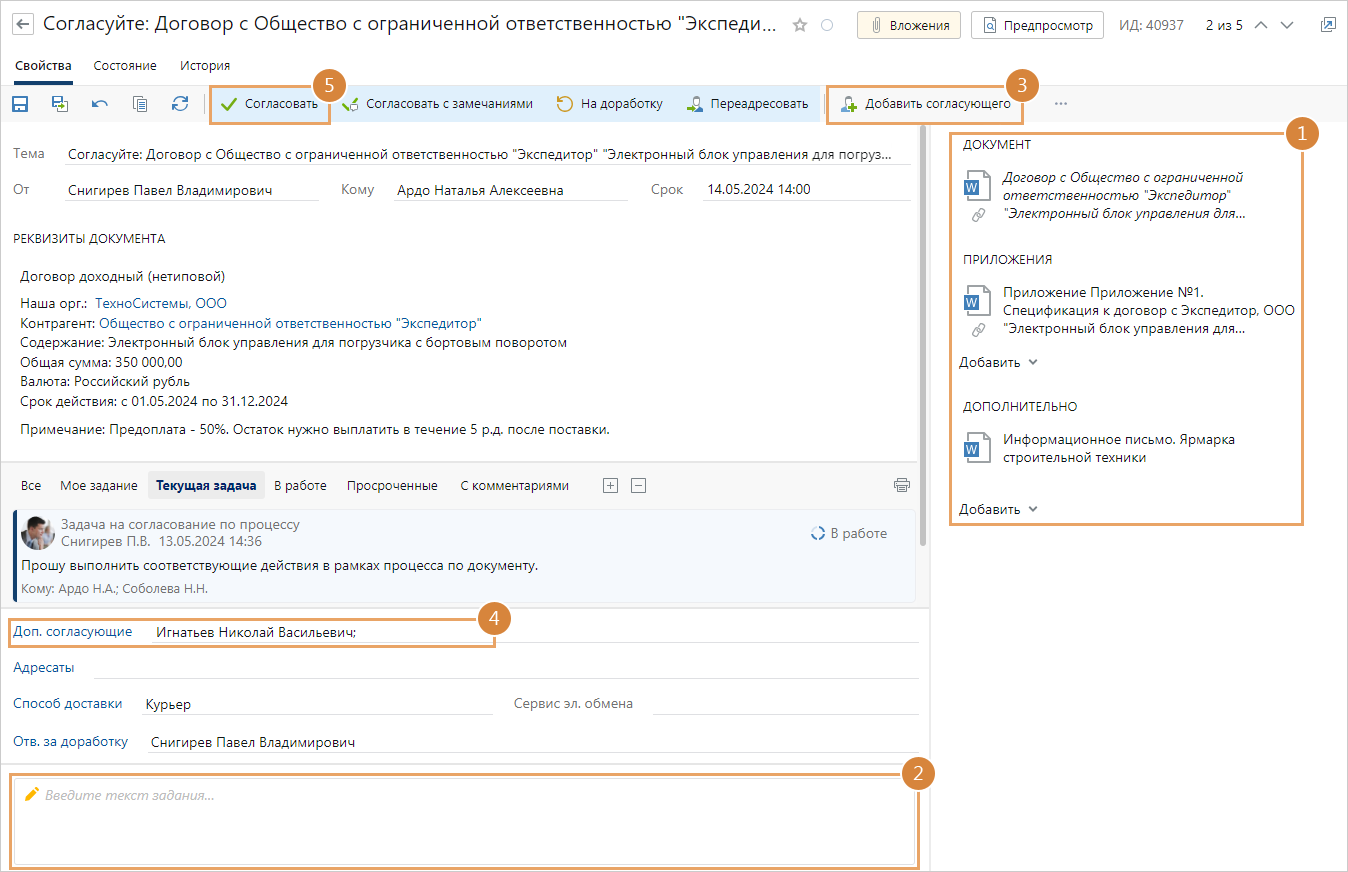This screenshot has width=1348, height=872.
Task: Switch to the Состояние tab
Action: point(125,65)
